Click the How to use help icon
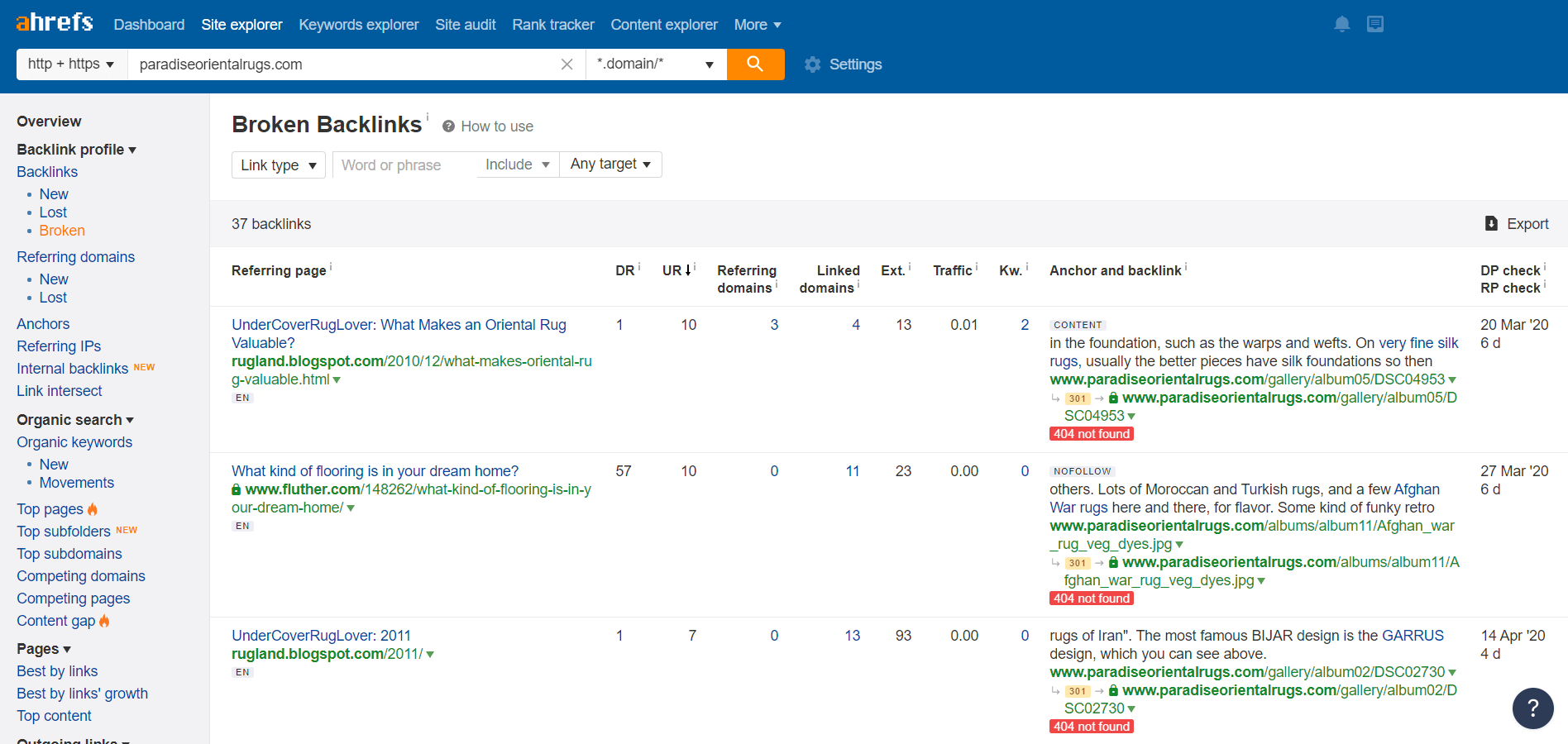 [x=448, y=126]
